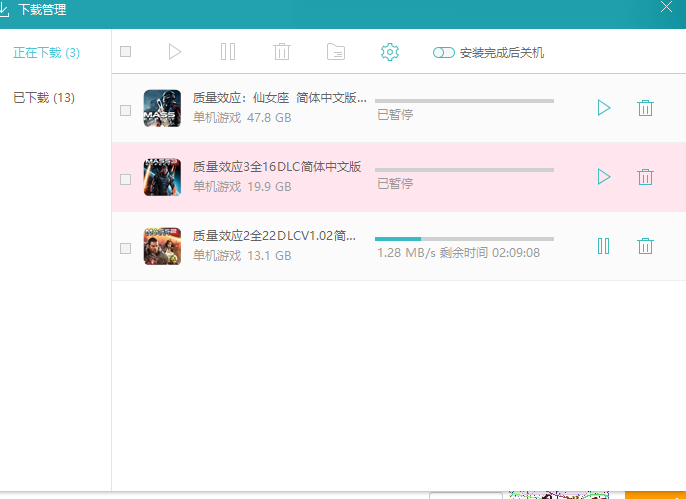686x499 pixels.
Task: Click the 下载管理 window title
Action: pos(42,10)
